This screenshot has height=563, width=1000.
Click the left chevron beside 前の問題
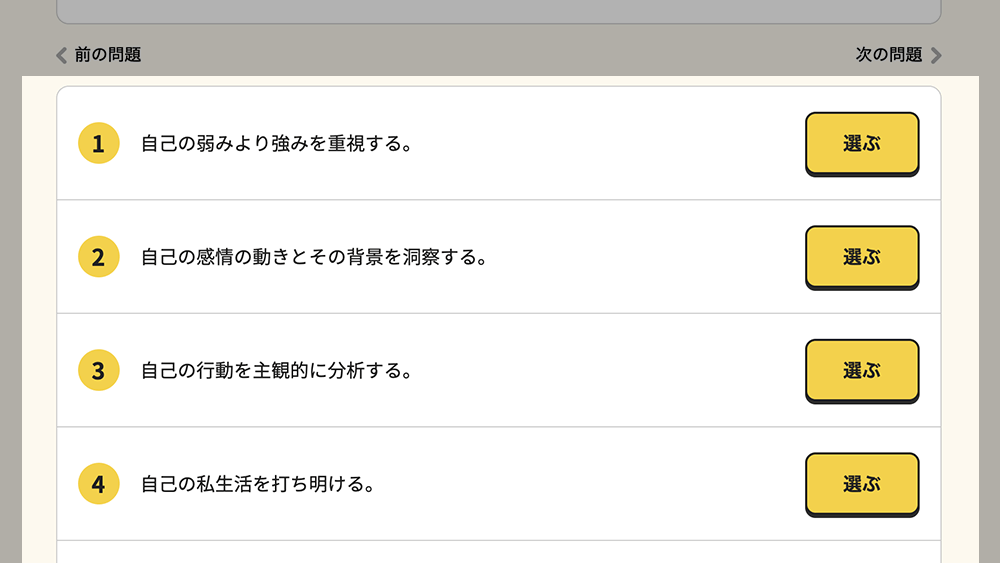point(62,55)
